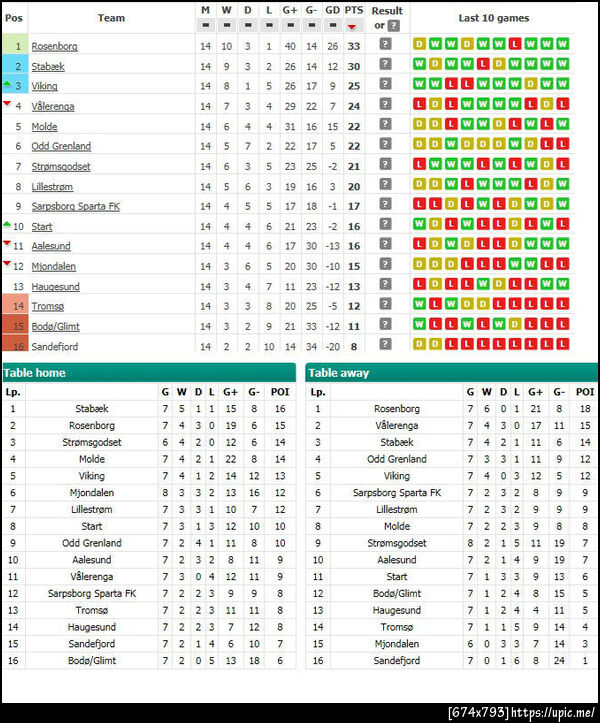This screenshot has height=723, width=600.
Task: Sort standings by matches played (M)
Action: pyautogui.click(x=206, y=26)
